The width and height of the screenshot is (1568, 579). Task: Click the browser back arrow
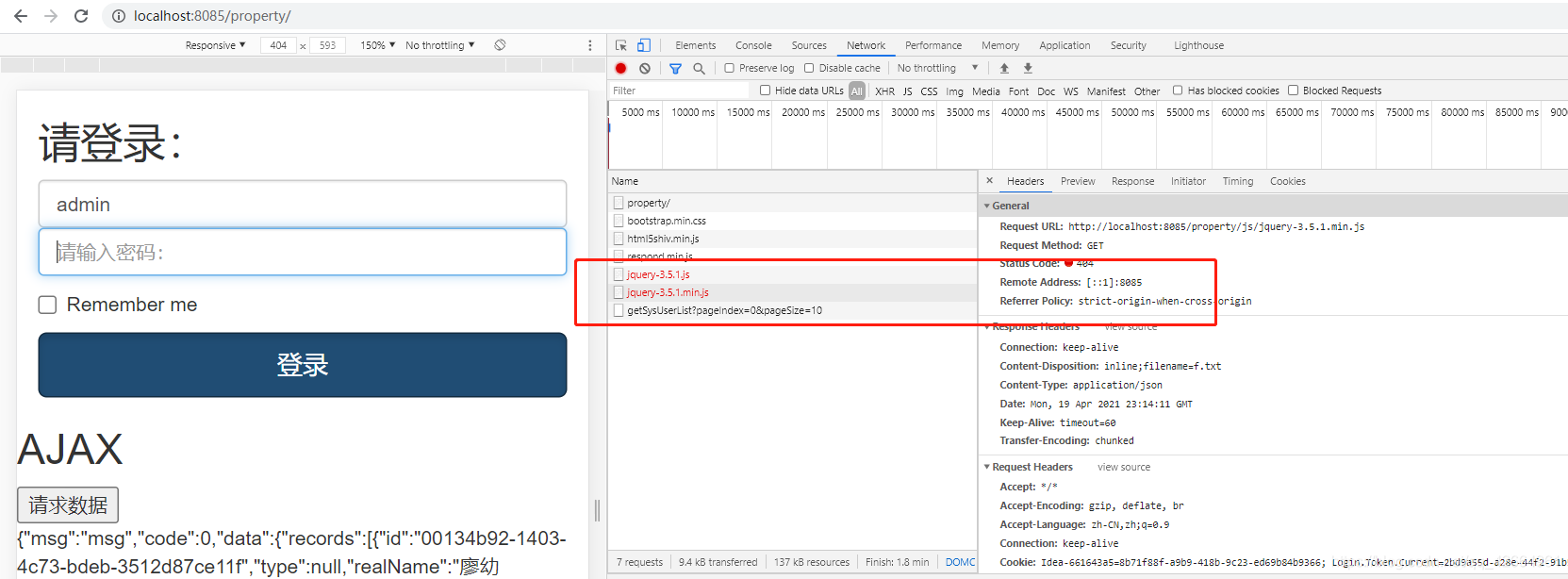point(21,16)
